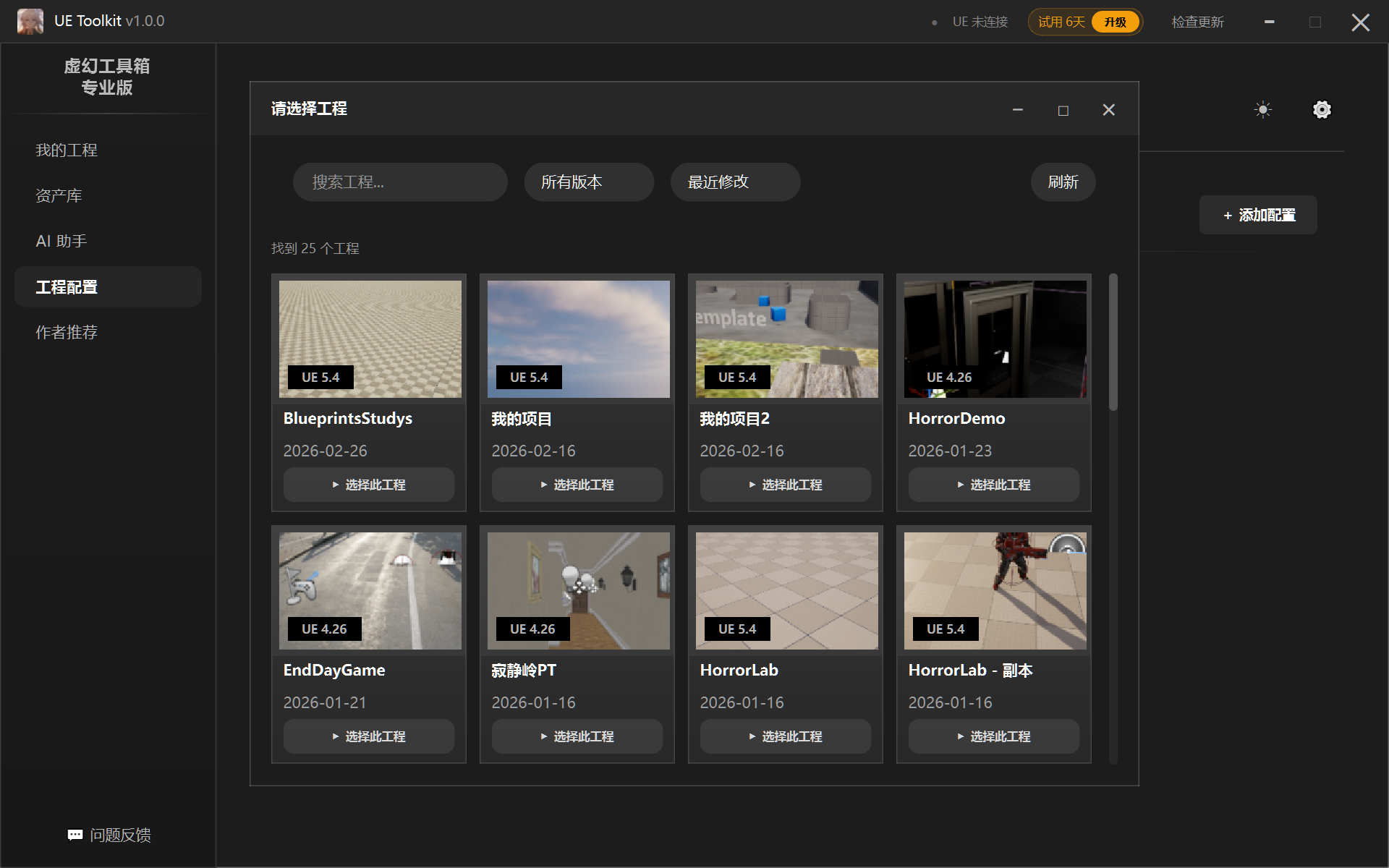The width and height of the screenshot is (1389, 868).
Task: Click the orange 升级 upgrade badge
Action: coord(1115,22)
